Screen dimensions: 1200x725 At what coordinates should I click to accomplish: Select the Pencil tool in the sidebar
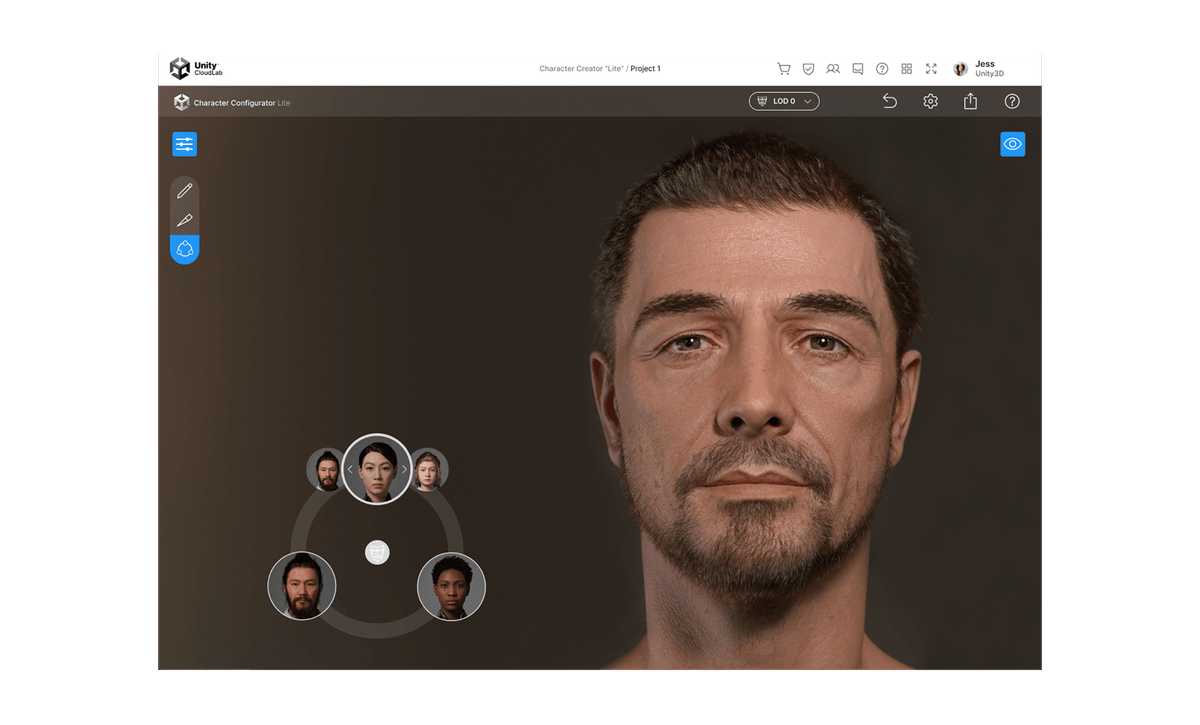coord(184,190)
